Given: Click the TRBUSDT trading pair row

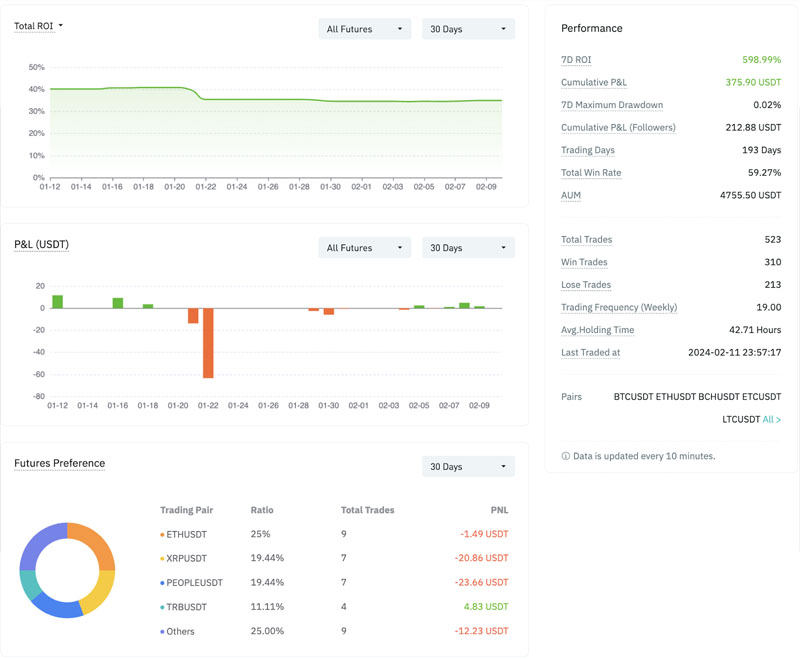Looking at the screenshot, I should [x=334, y=606].
